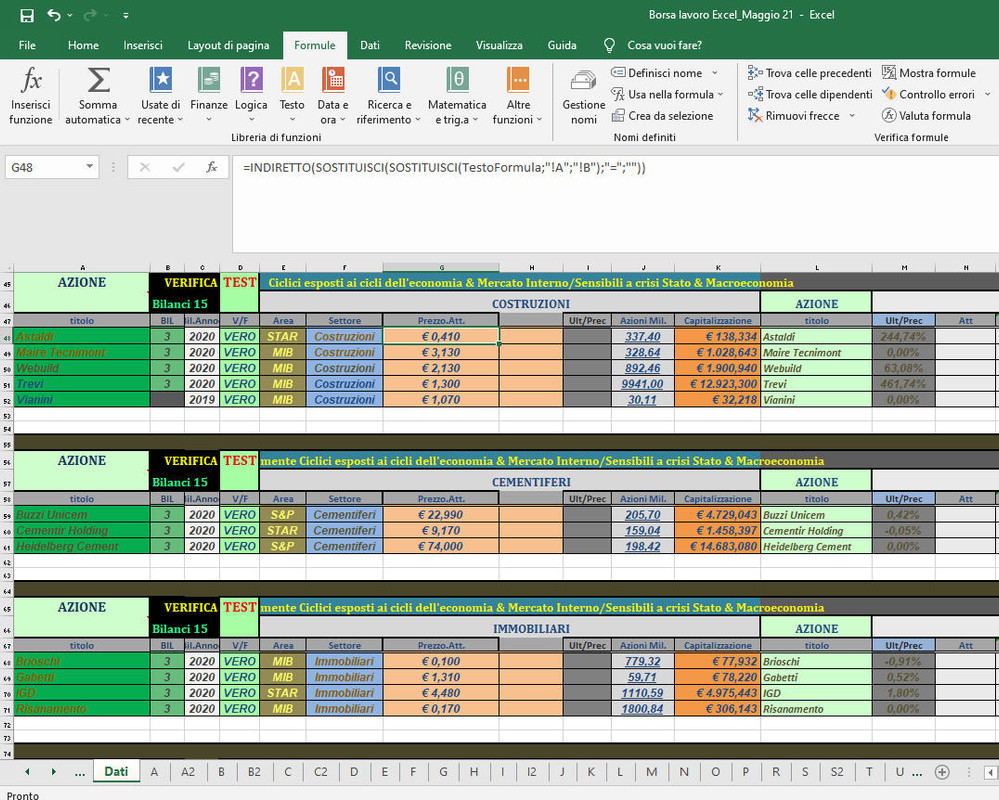Screen dimensions: 999x800
Task: Click Definisci nome button
Action: 657,73
